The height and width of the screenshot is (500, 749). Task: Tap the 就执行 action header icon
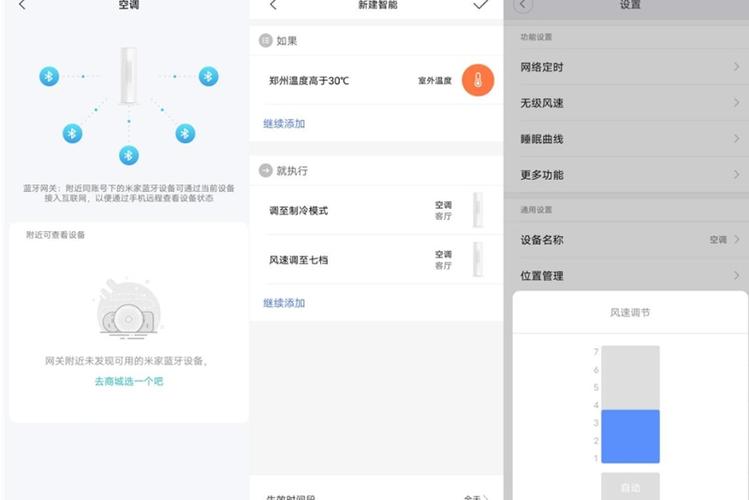(x=266, y=170)
